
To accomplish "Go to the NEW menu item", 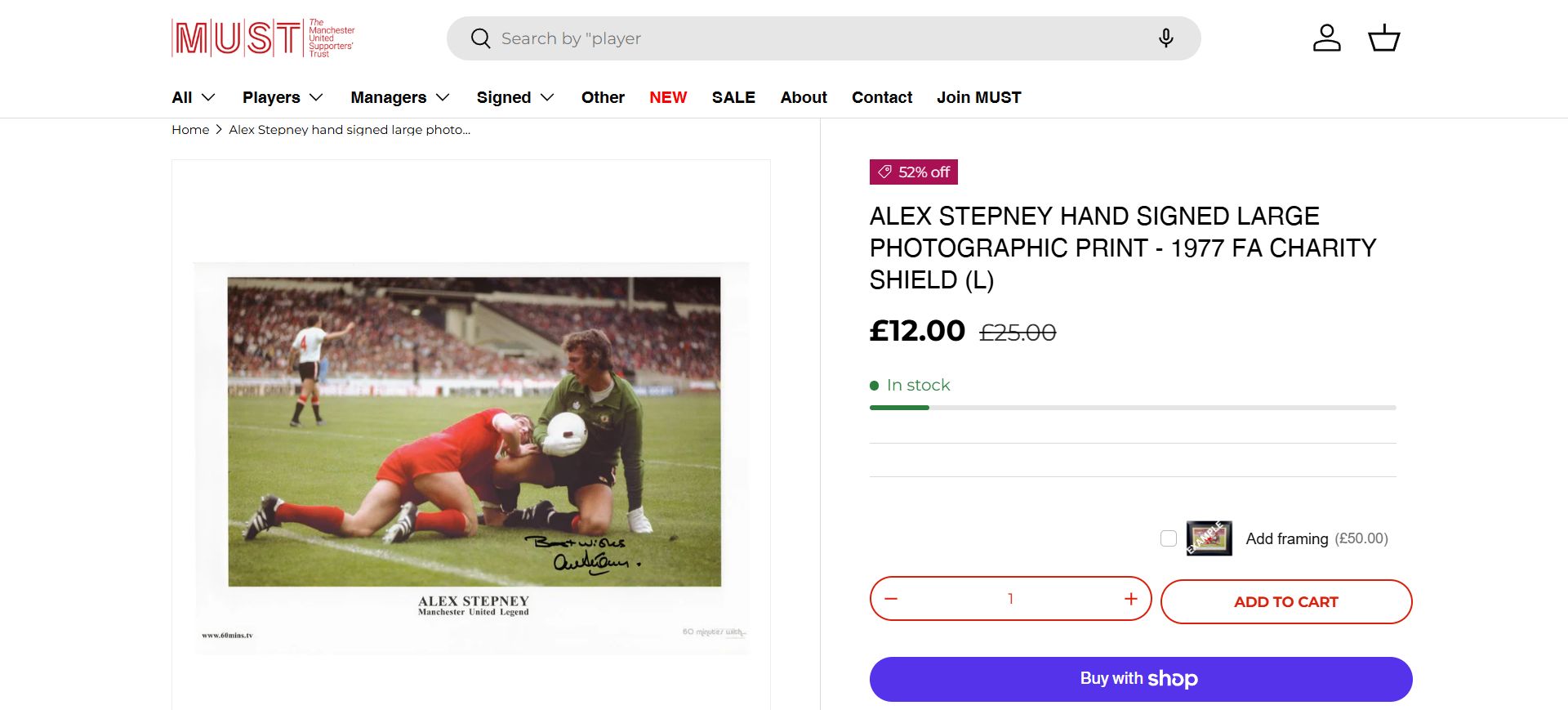I will coord(668,97).
